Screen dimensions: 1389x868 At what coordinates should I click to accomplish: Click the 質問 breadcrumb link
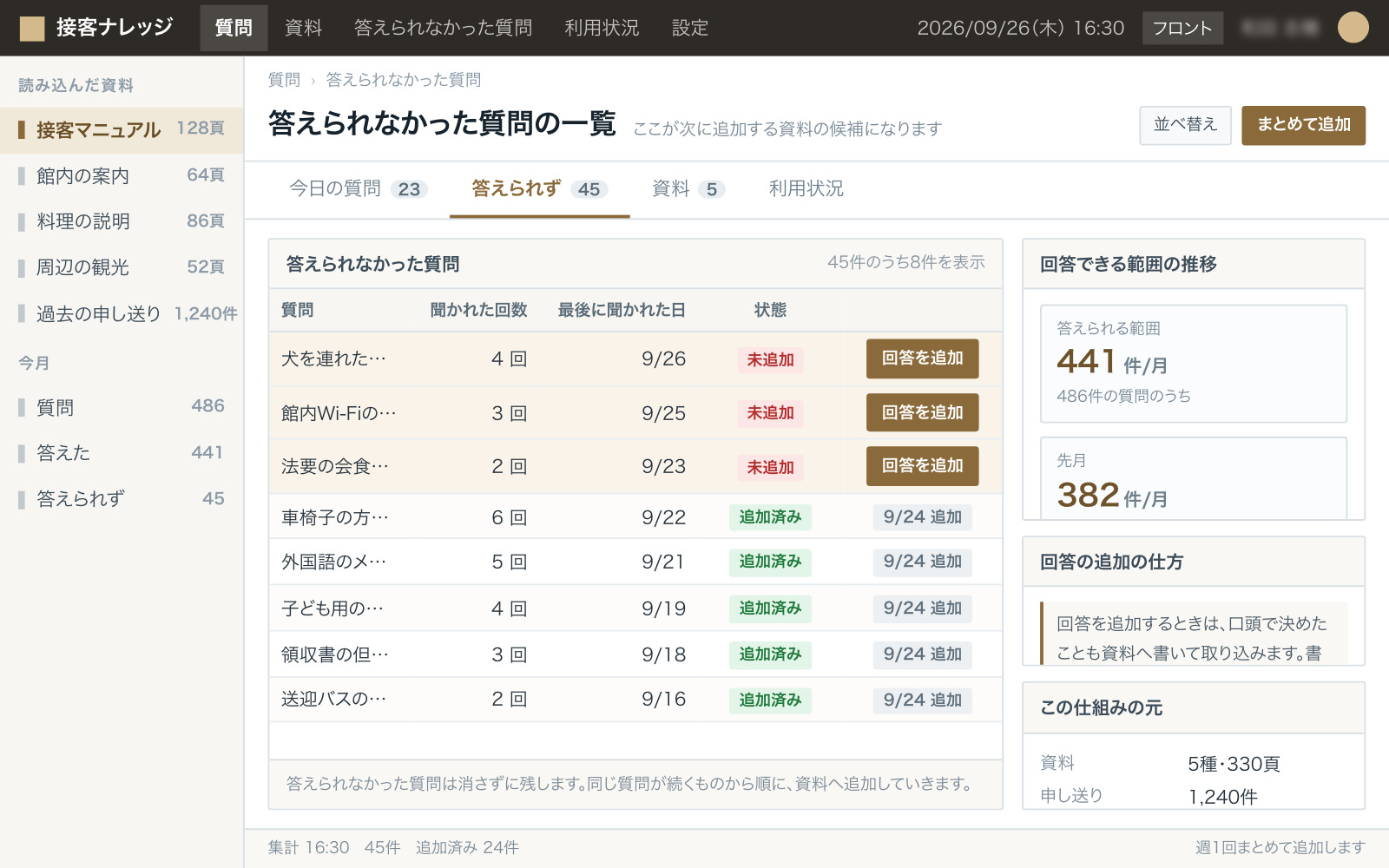tap(284, 80)
